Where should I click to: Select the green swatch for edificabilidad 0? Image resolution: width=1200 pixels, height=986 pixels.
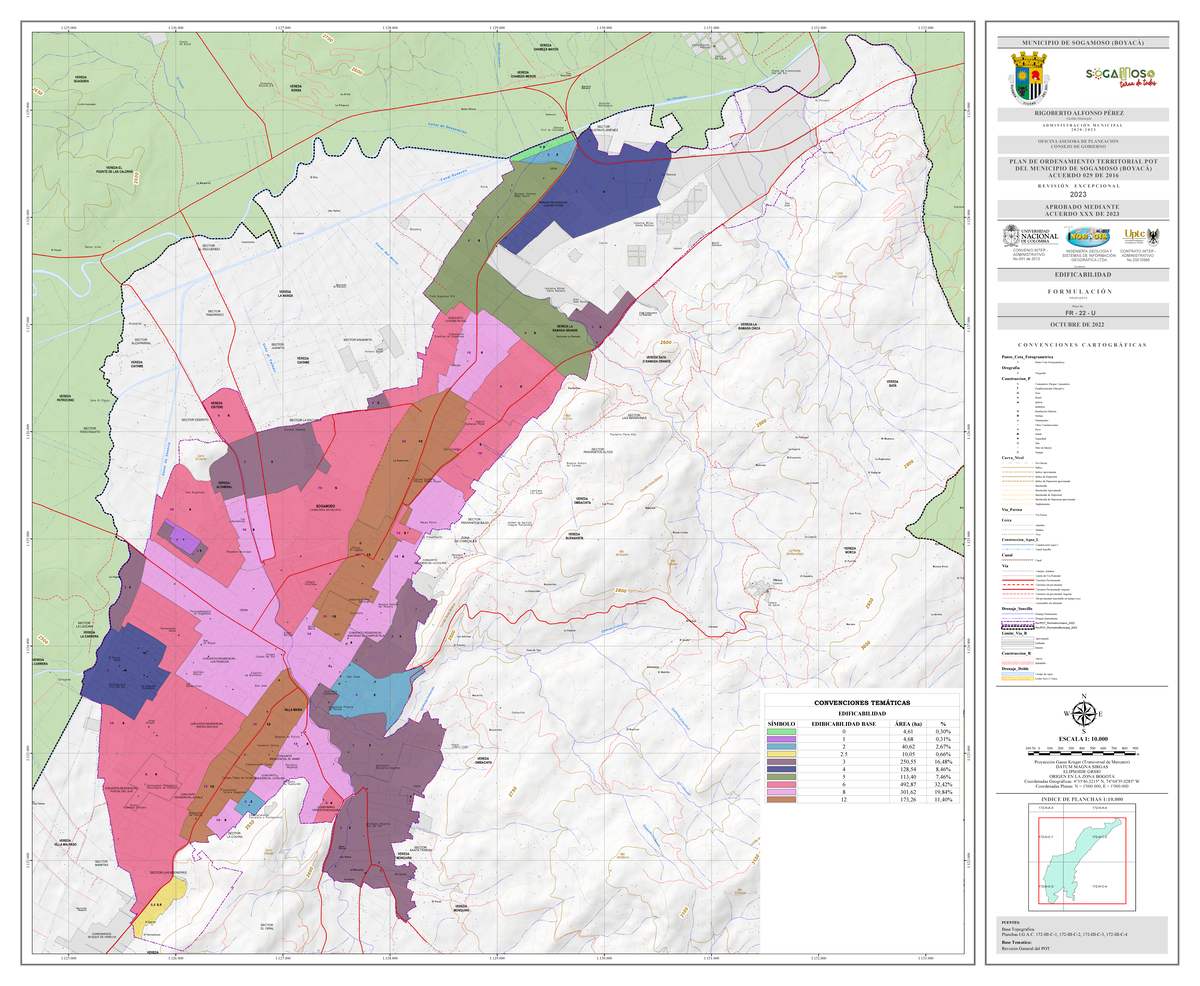[780, 732]
